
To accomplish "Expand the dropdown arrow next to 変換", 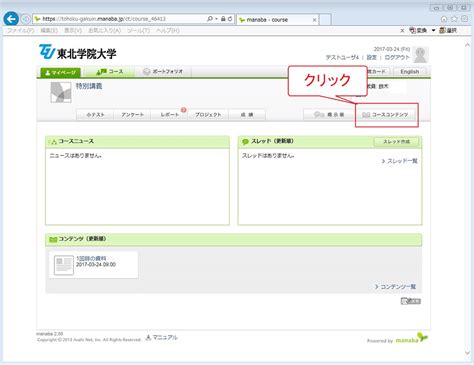I will (x=433, y=30).
